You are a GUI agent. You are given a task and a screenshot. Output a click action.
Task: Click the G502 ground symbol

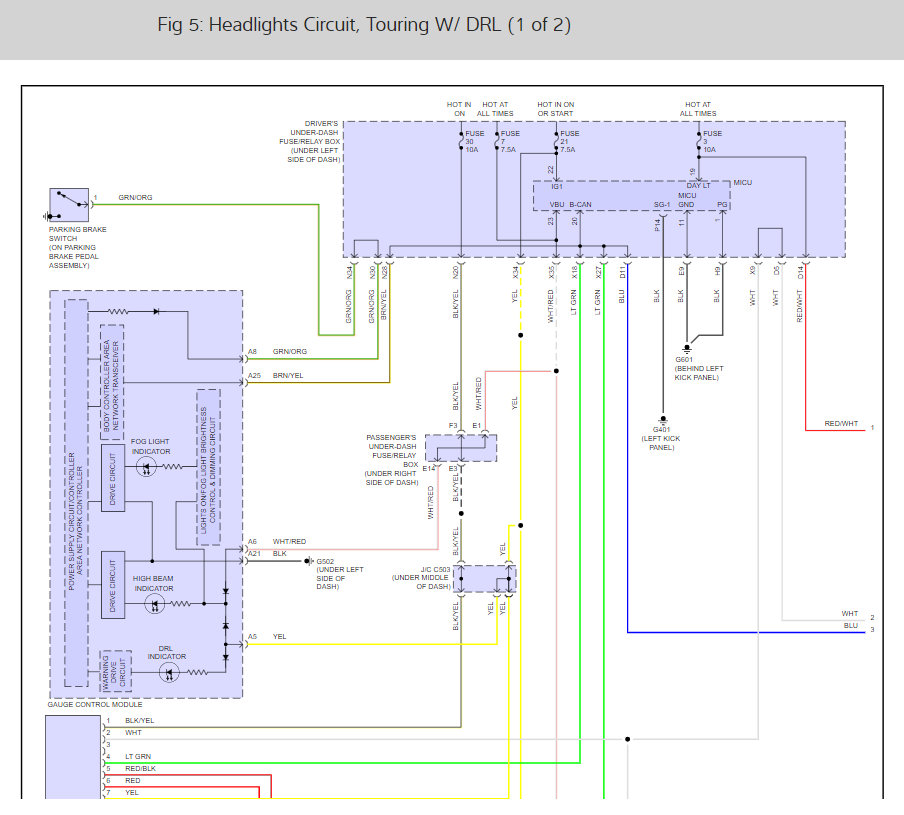click(309, 561)
